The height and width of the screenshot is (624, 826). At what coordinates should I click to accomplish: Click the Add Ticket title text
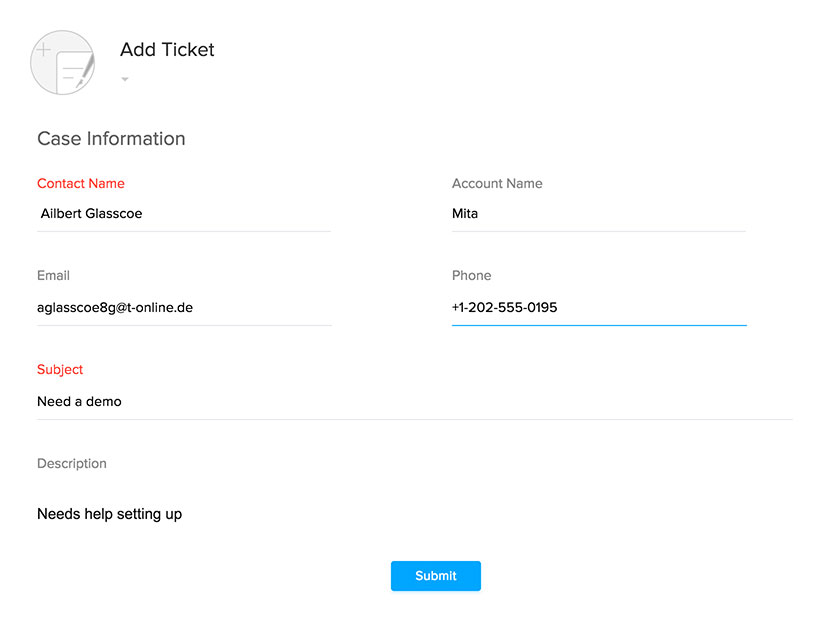tap(167, 49)
